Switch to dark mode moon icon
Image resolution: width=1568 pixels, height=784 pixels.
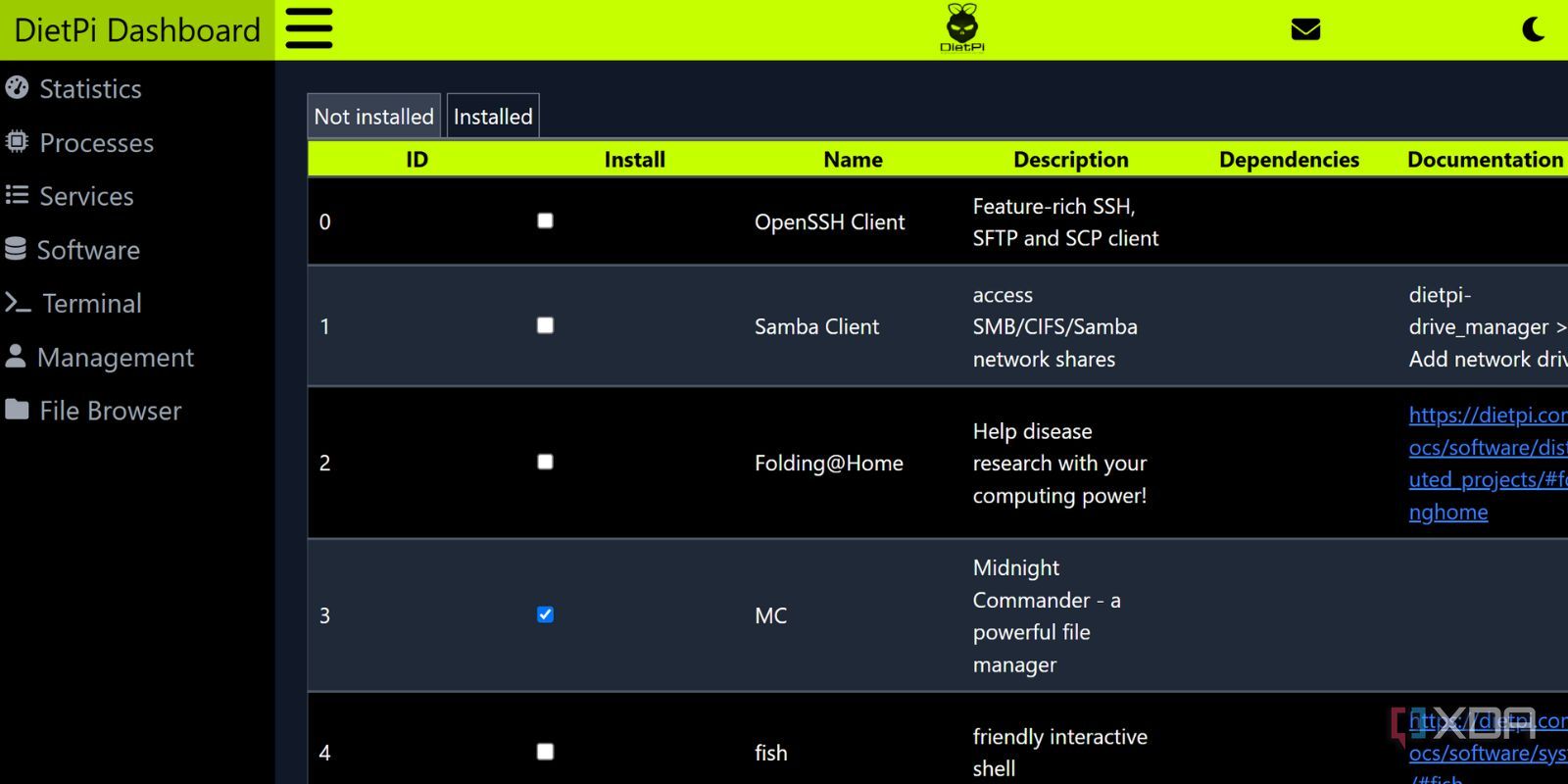click(x=1534, y=29)
